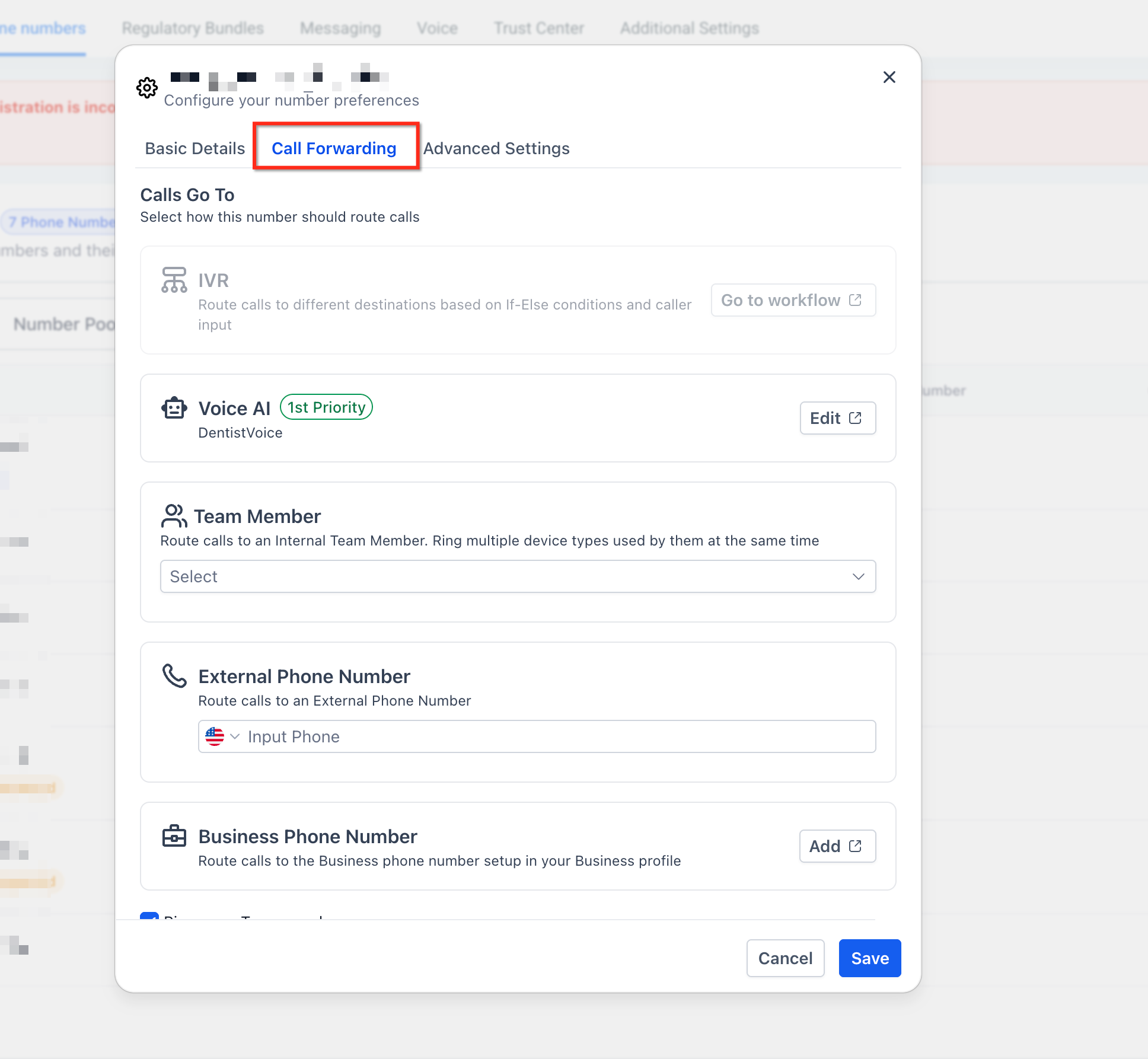This screenshot has width=1148, height=1059.
Task: Edit the Voice AI agent
Action: 837,418
